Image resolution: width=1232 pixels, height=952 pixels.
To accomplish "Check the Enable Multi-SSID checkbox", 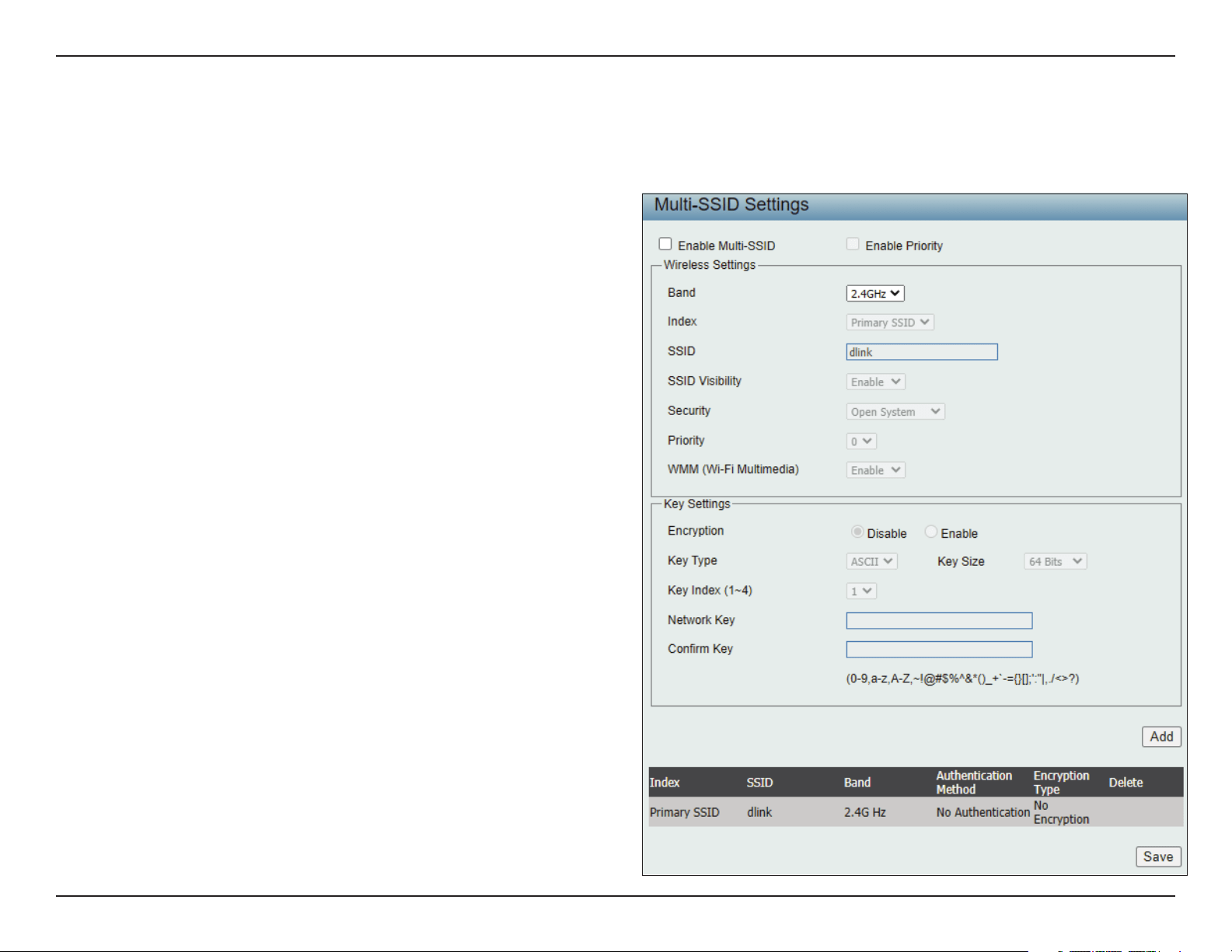I will (665, 244).
